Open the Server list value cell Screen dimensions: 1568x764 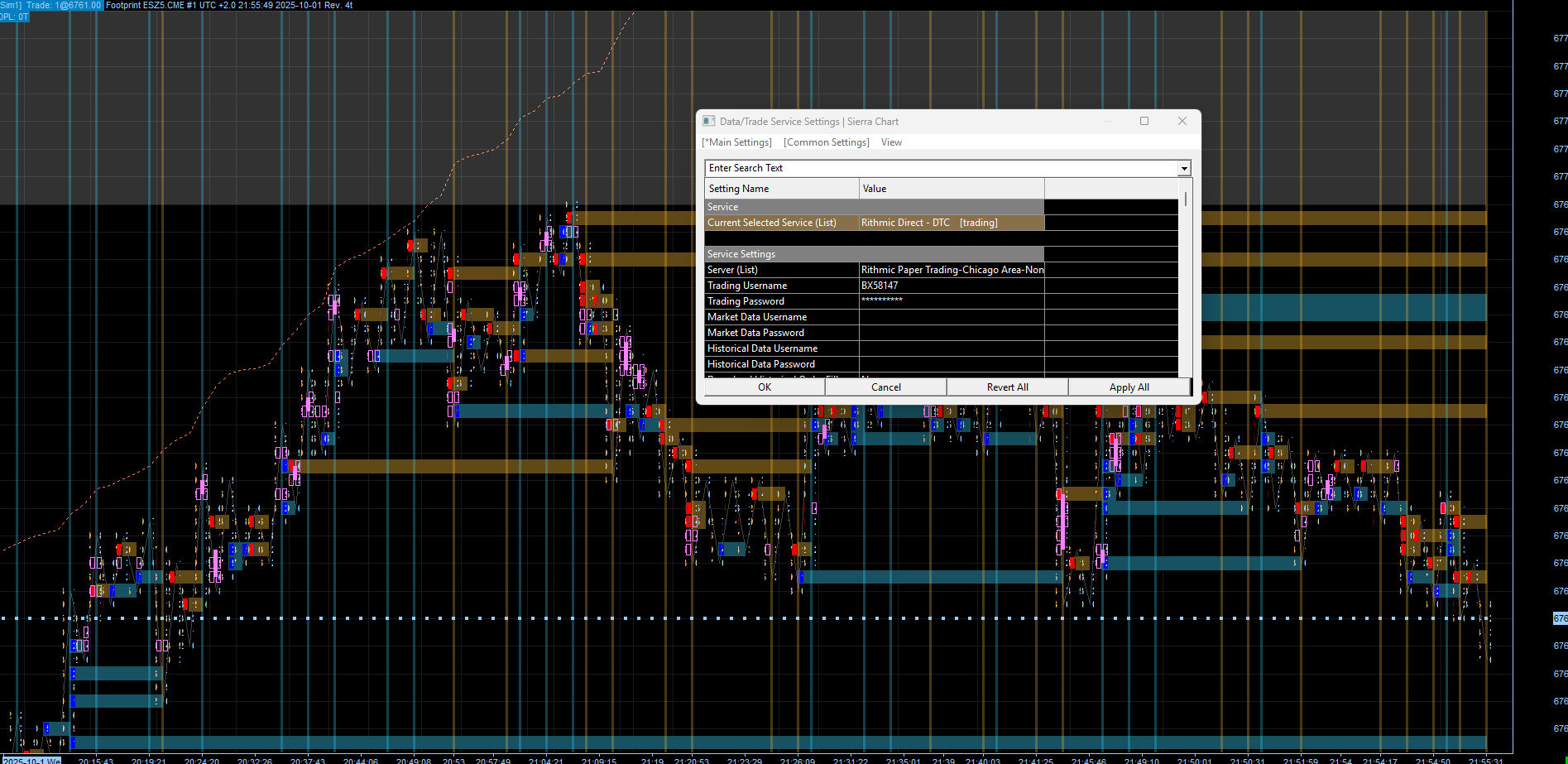coord(951,270)
